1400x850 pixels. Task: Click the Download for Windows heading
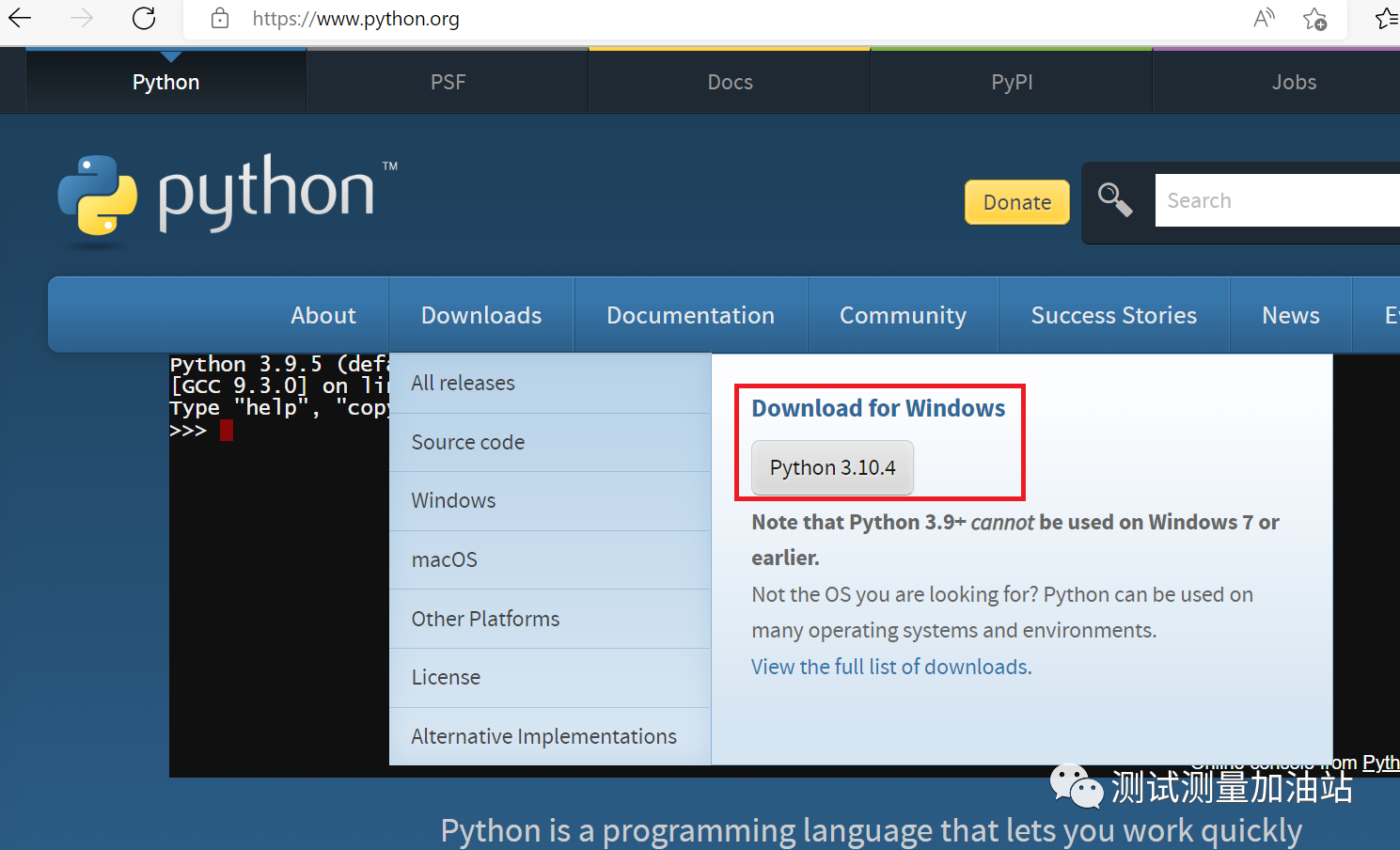coord(878,408)
